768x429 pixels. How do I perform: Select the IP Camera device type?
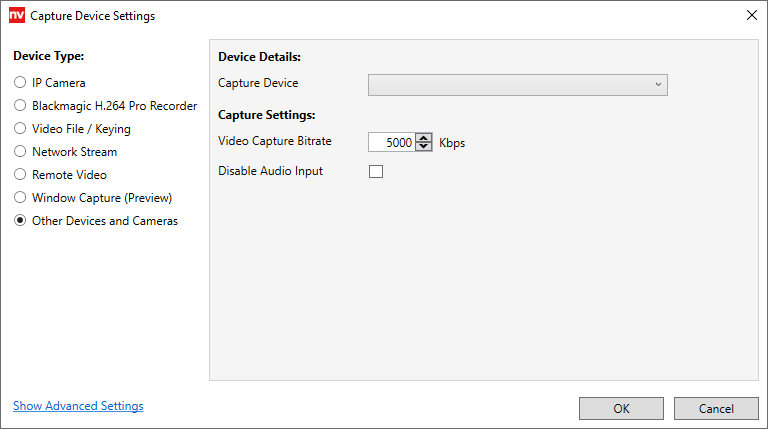point(20,83)
